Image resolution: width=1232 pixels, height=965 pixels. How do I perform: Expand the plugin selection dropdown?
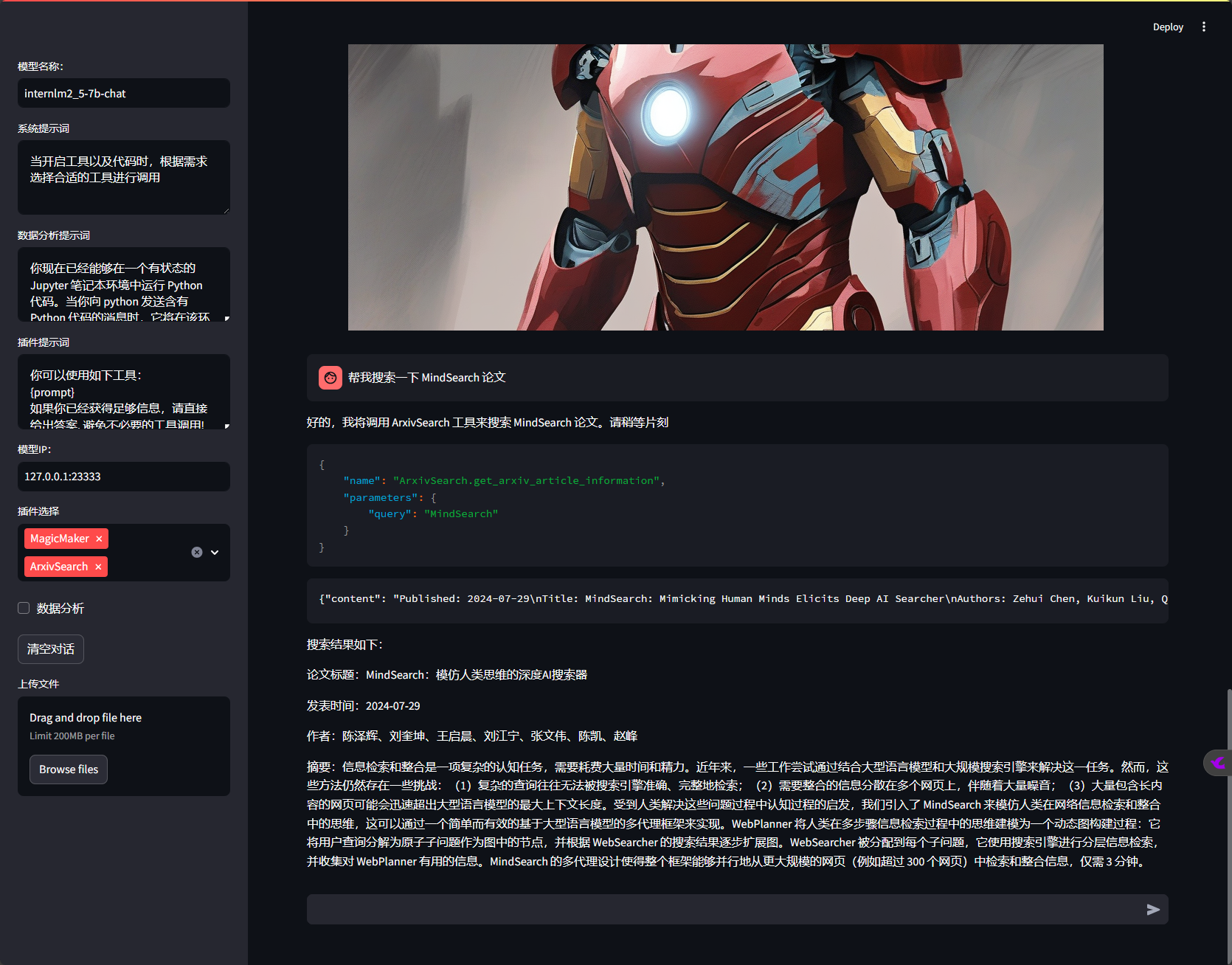point(215,552)
